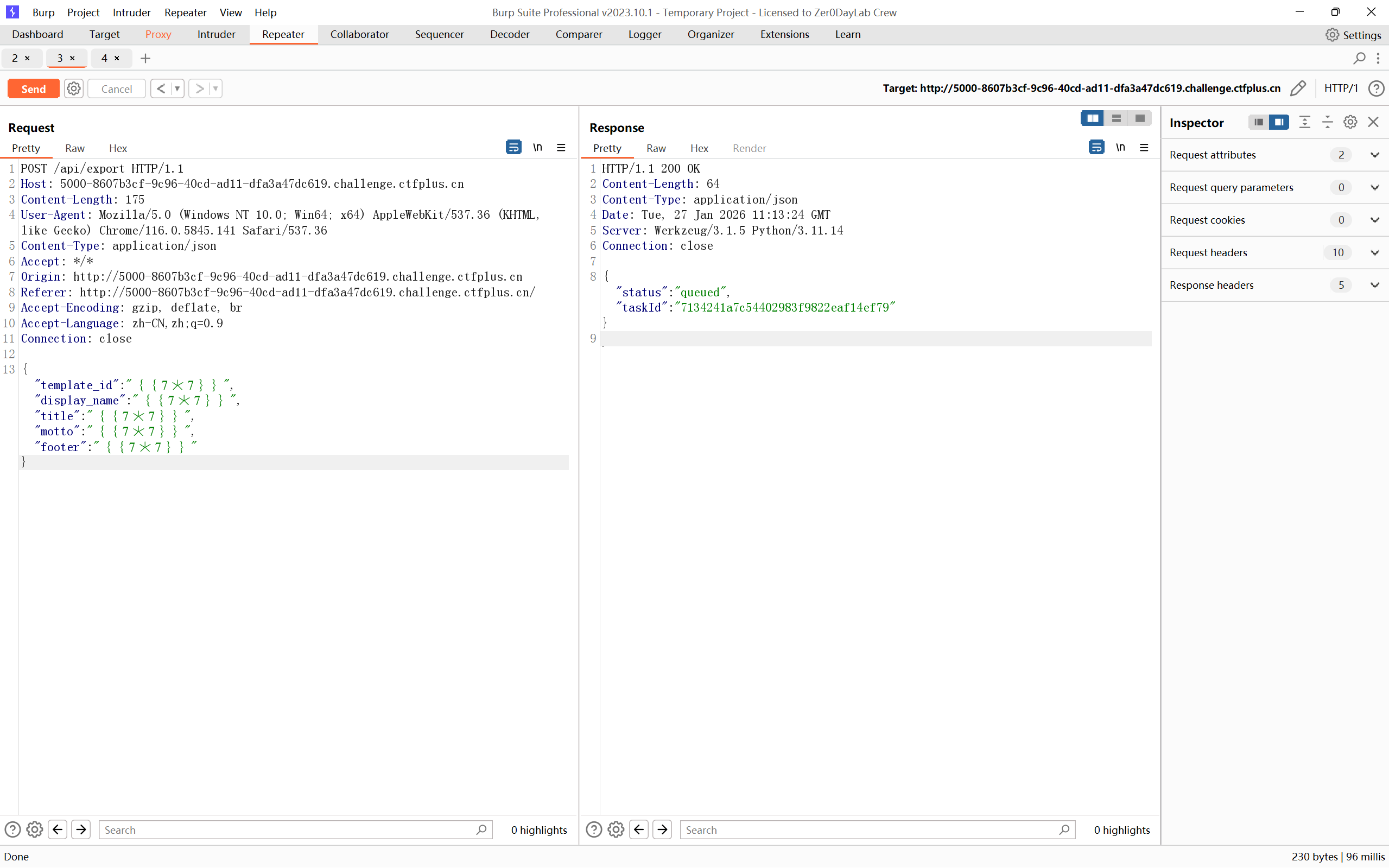
Task: Open Repeater send settings gear icon
Action: [x=73, y=88]
